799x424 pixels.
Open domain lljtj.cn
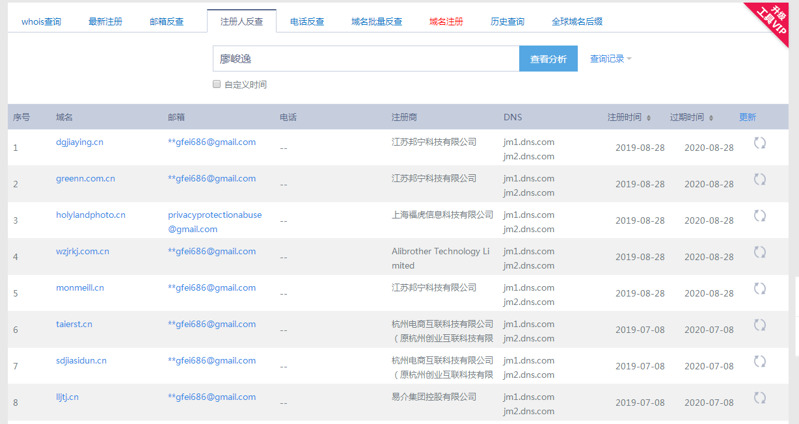(67, 397)
